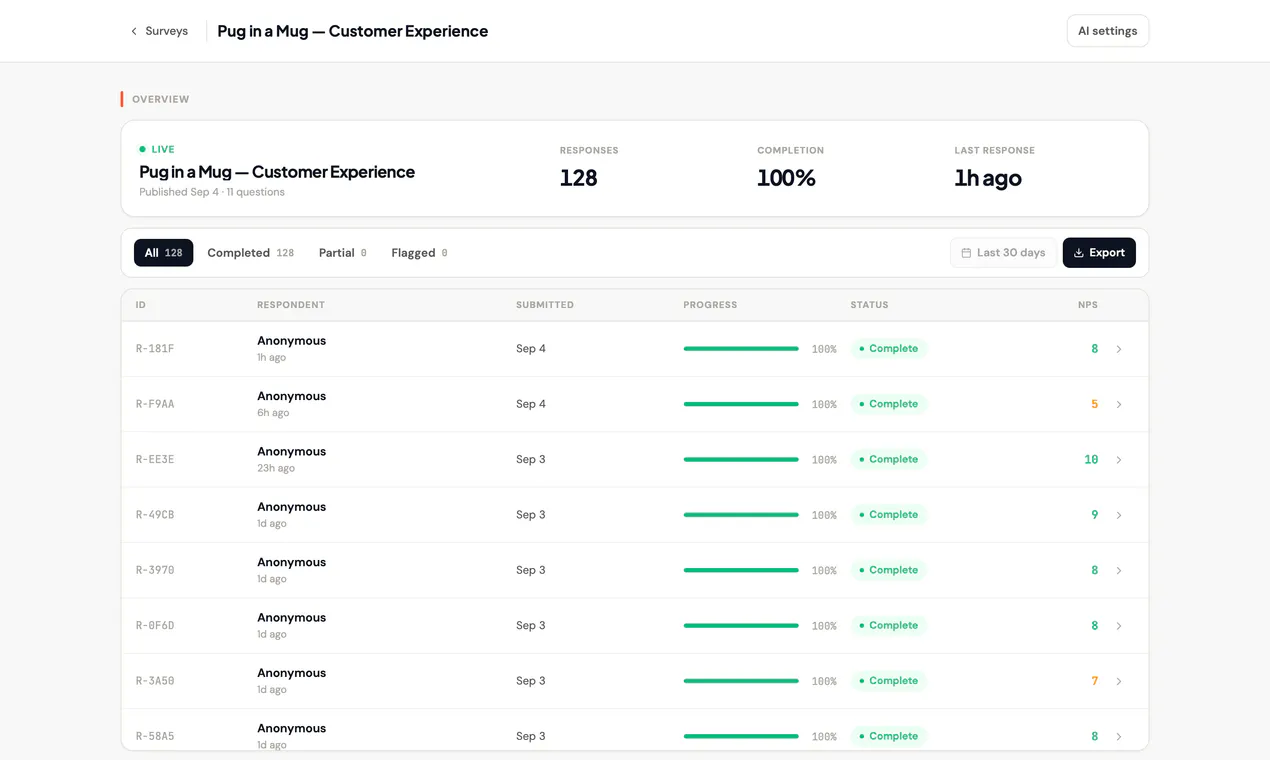Click the Complete status badge of R-181F

tap(889, 349)
